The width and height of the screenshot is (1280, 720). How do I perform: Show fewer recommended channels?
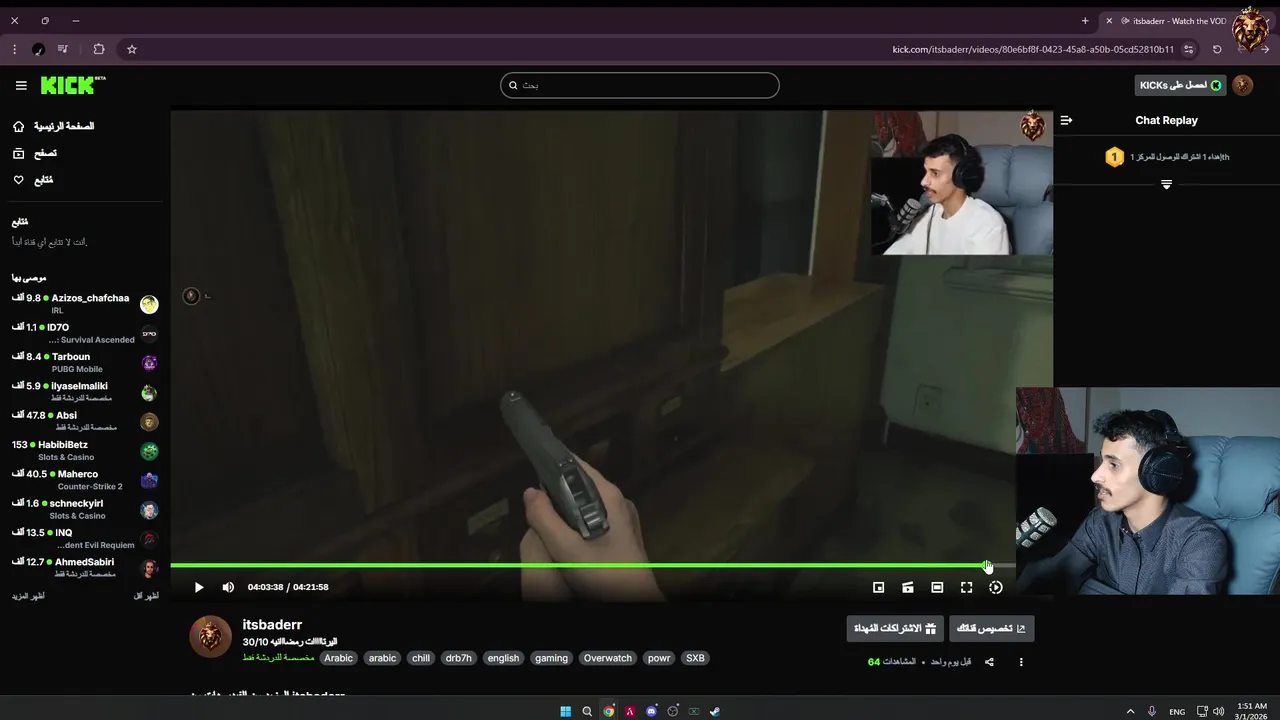point(146,596)
